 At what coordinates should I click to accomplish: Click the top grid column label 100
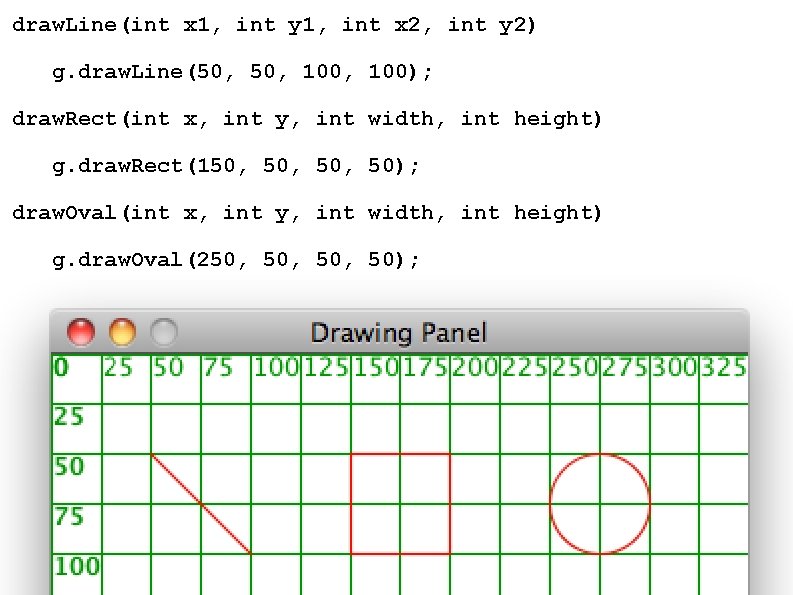(x=276, y=367)
